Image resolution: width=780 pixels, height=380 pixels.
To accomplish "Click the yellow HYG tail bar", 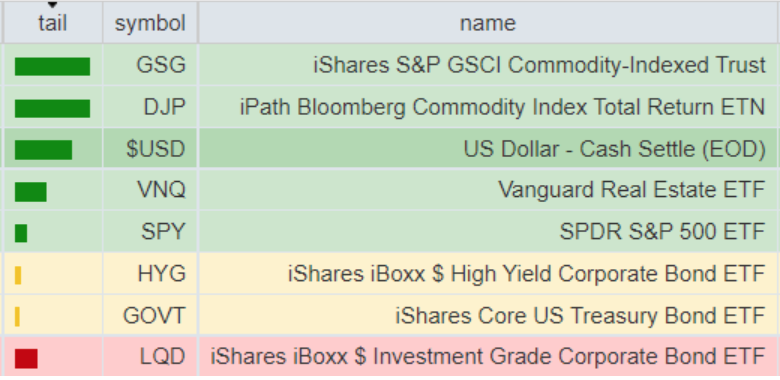I will coord(18,275).
